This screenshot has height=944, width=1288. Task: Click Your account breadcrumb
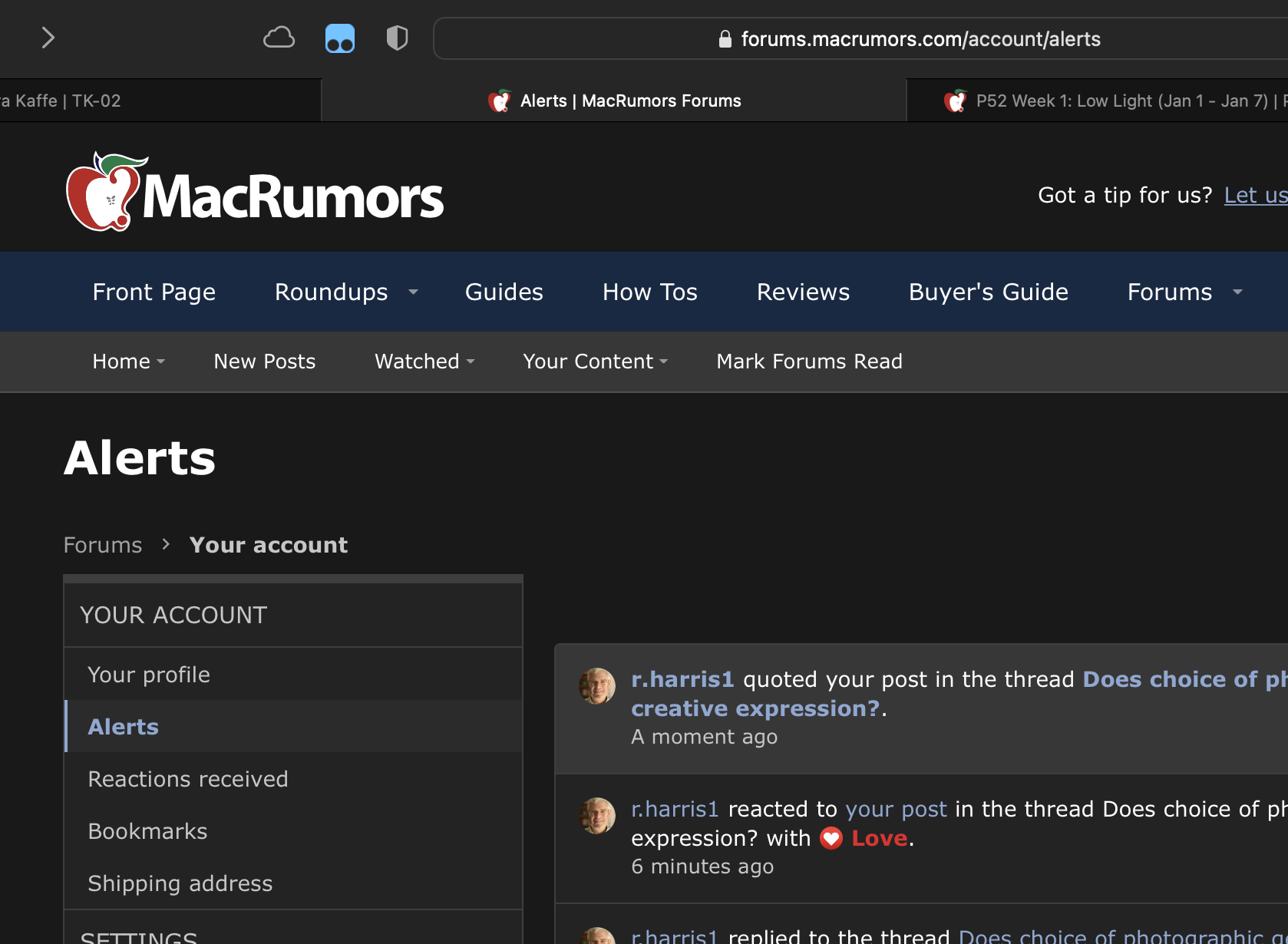click(269, 545)
